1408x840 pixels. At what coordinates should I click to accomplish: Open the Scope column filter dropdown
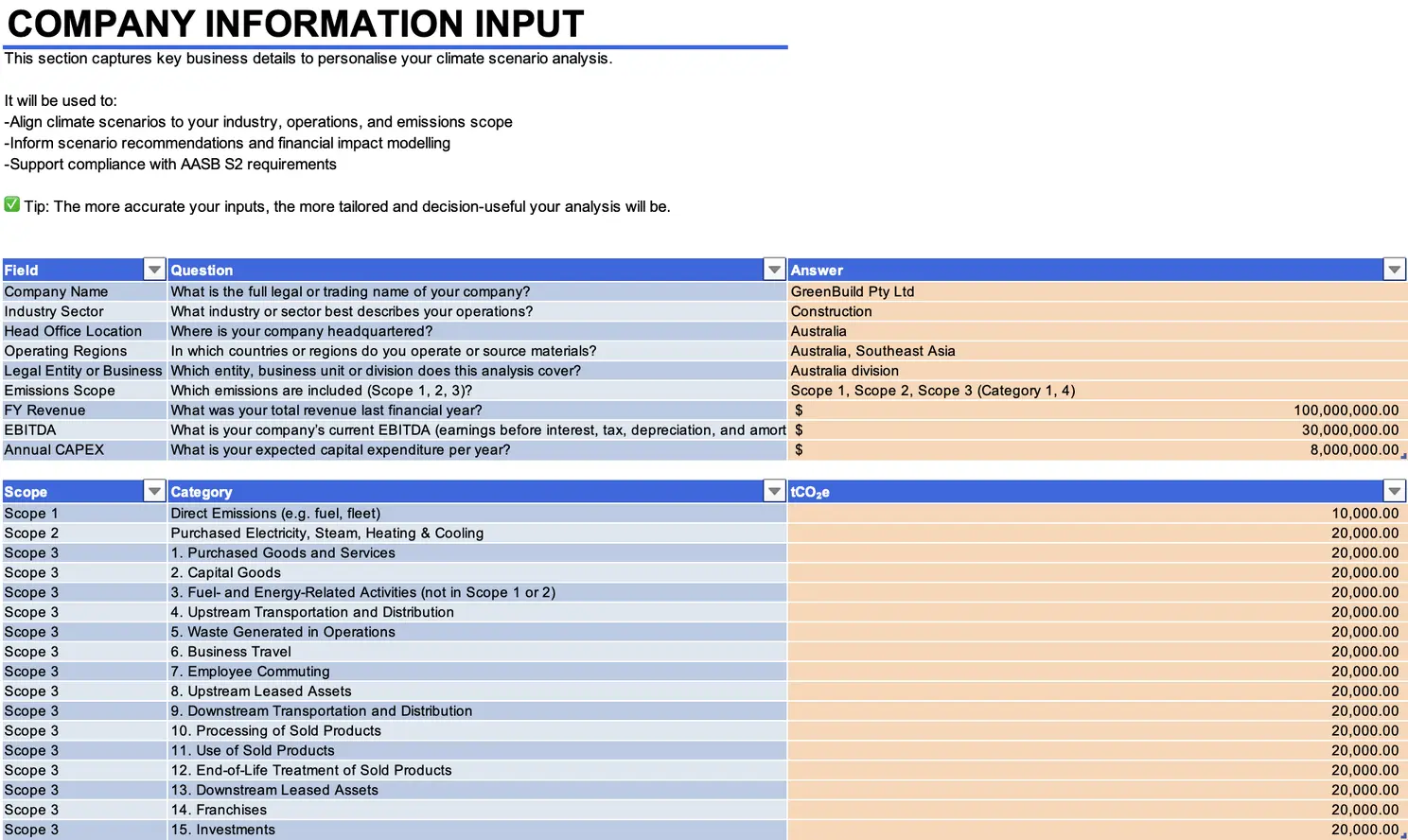coord(154,491)
